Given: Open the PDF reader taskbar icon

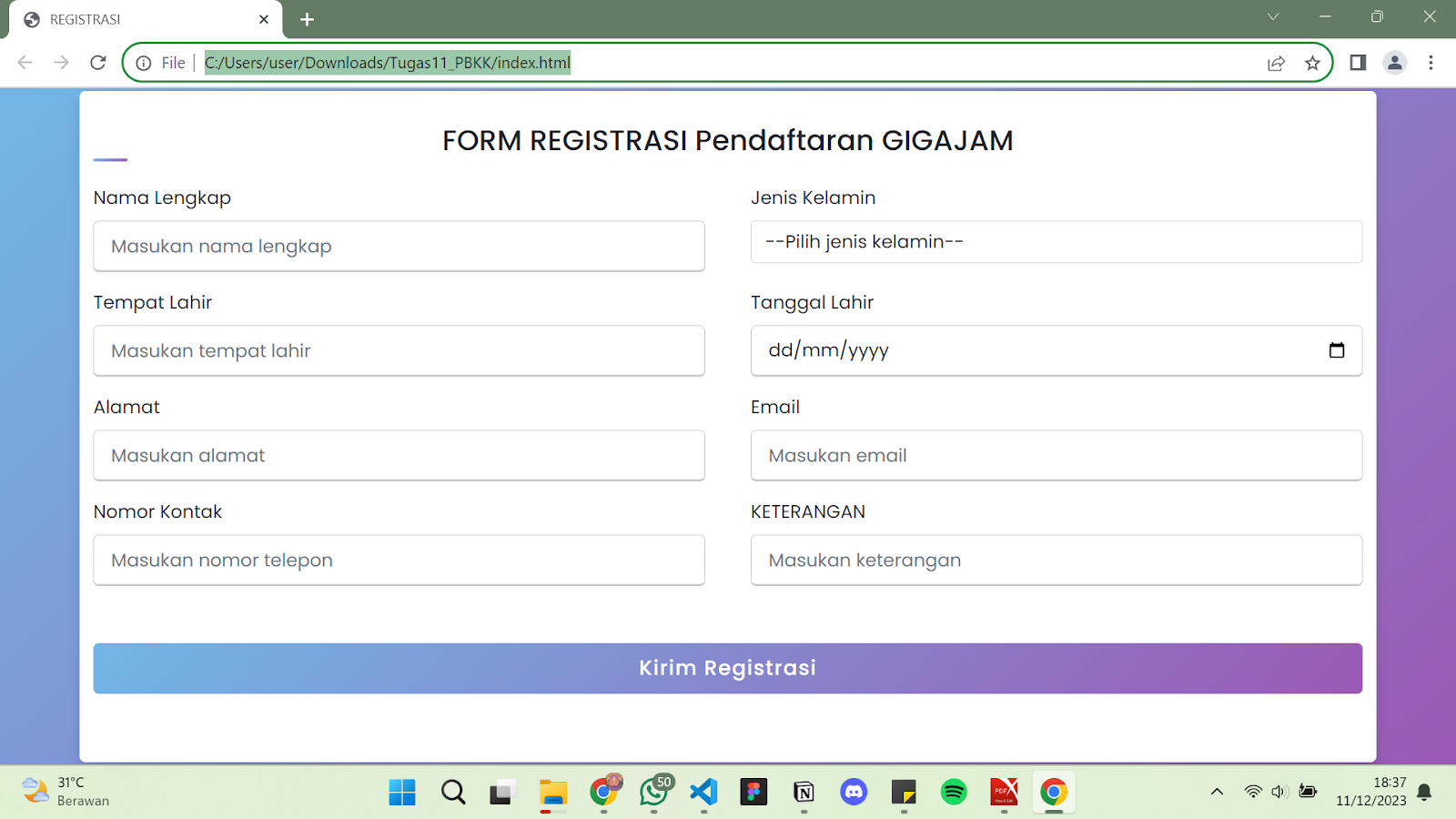Looking at the screenshot, I should tap(1004, 793).
